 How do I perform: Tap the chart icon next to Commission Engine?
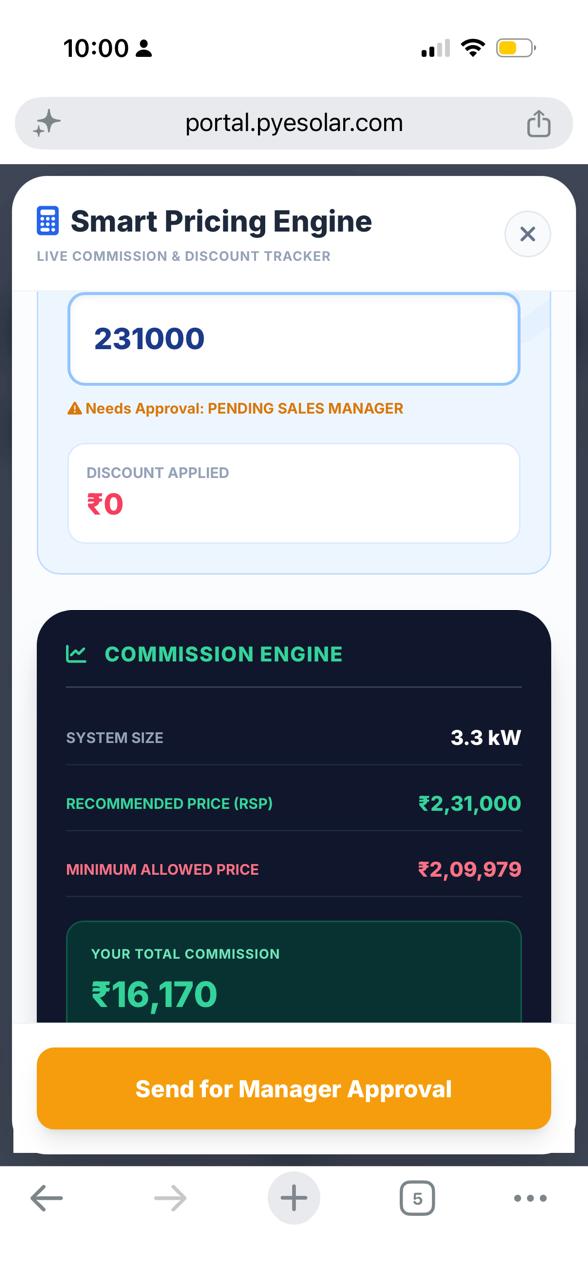point(77,654)
